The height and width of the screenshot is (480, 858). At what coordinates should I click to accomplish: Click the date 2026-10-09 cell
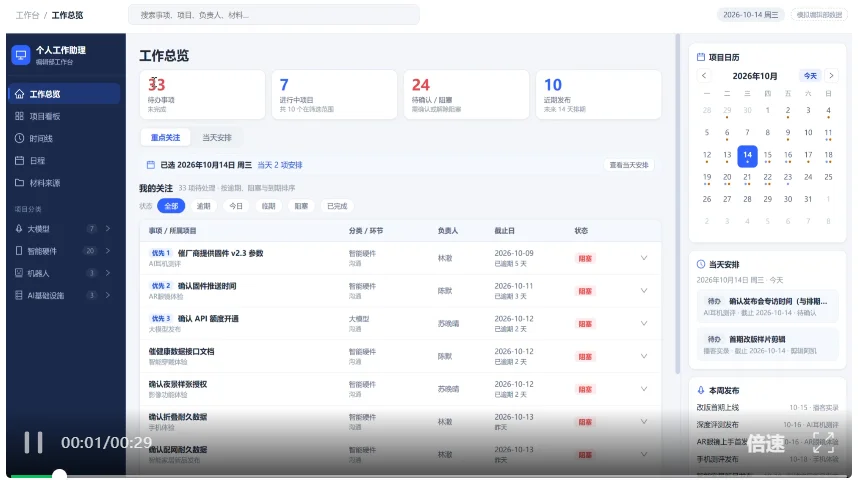[x=514, y=253]
